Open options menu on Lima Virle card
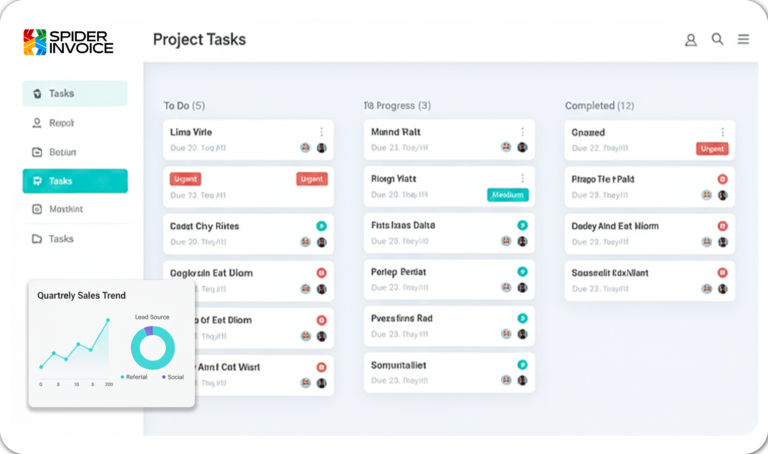 tap(321, 132)
